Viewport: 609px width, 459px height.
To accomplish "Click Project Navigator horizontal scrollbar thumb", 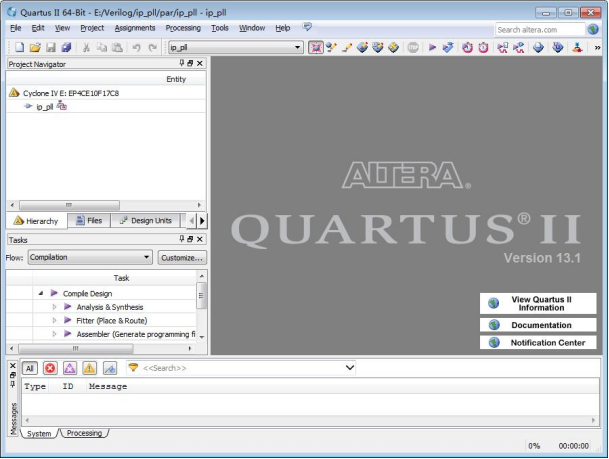I will [x=69, y=205].
